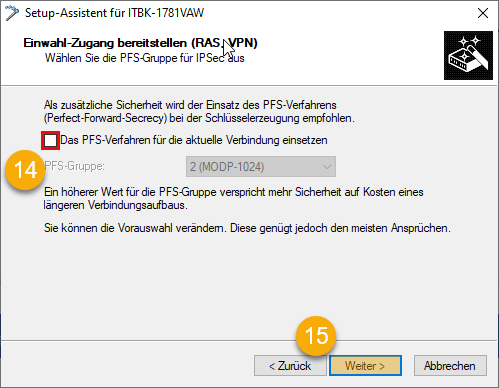Continue with the Weiter button
This screenshot has height=388, width=499.
[x=365, y=366]
